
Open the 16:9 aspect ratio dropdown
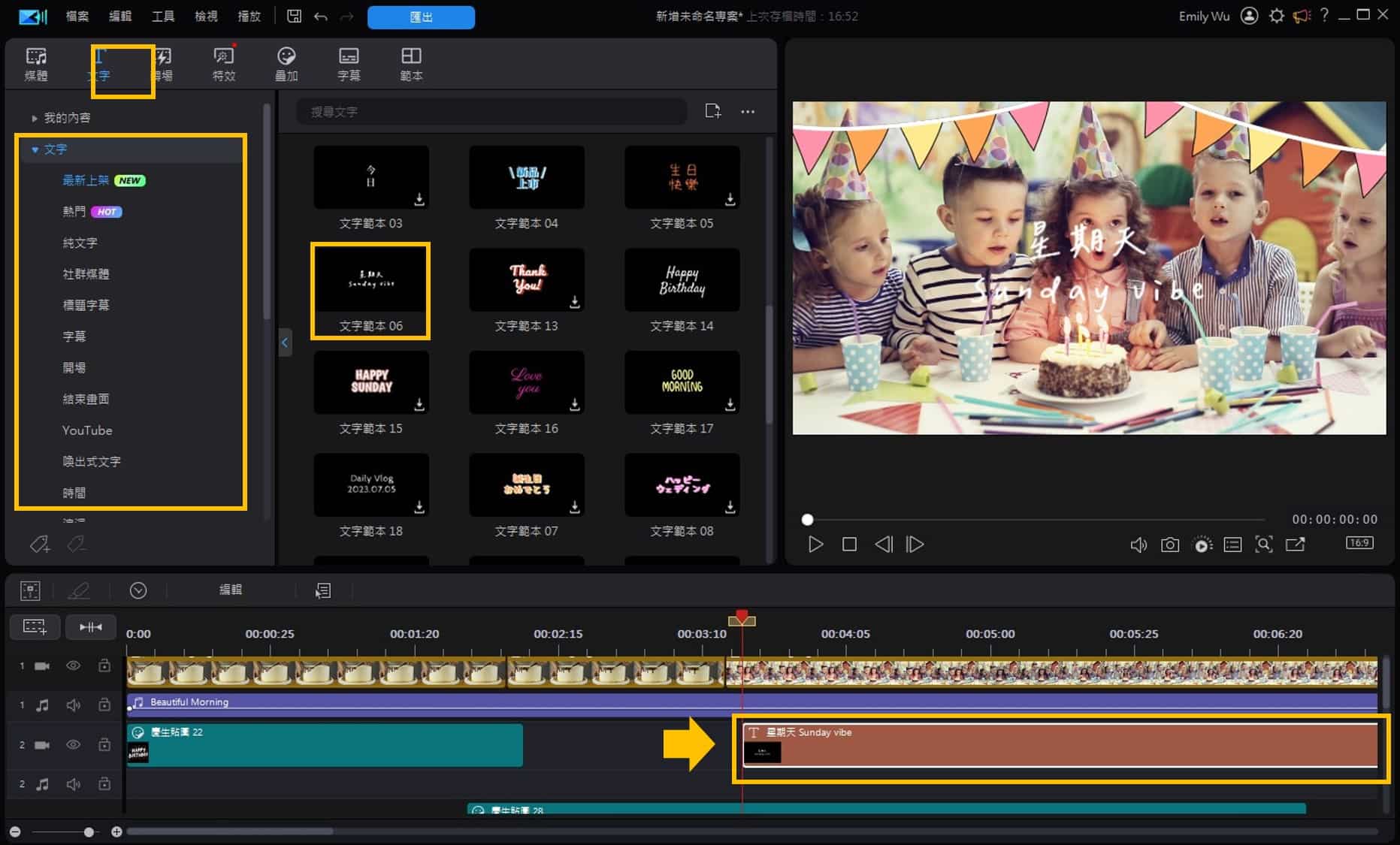[x=1359, y=543]
